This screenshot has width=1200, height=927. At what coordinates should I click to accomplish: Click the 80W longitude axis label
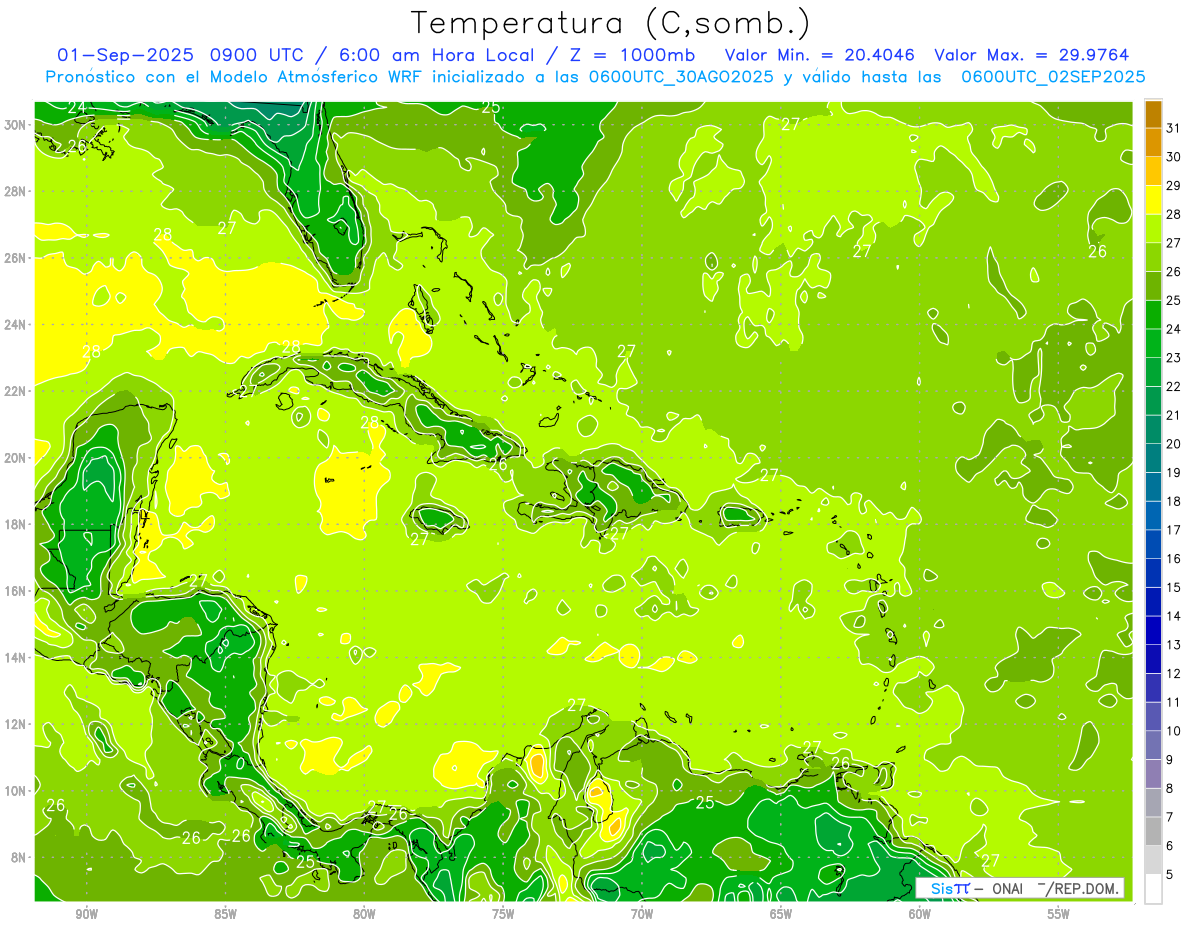[x=364, y=914]
